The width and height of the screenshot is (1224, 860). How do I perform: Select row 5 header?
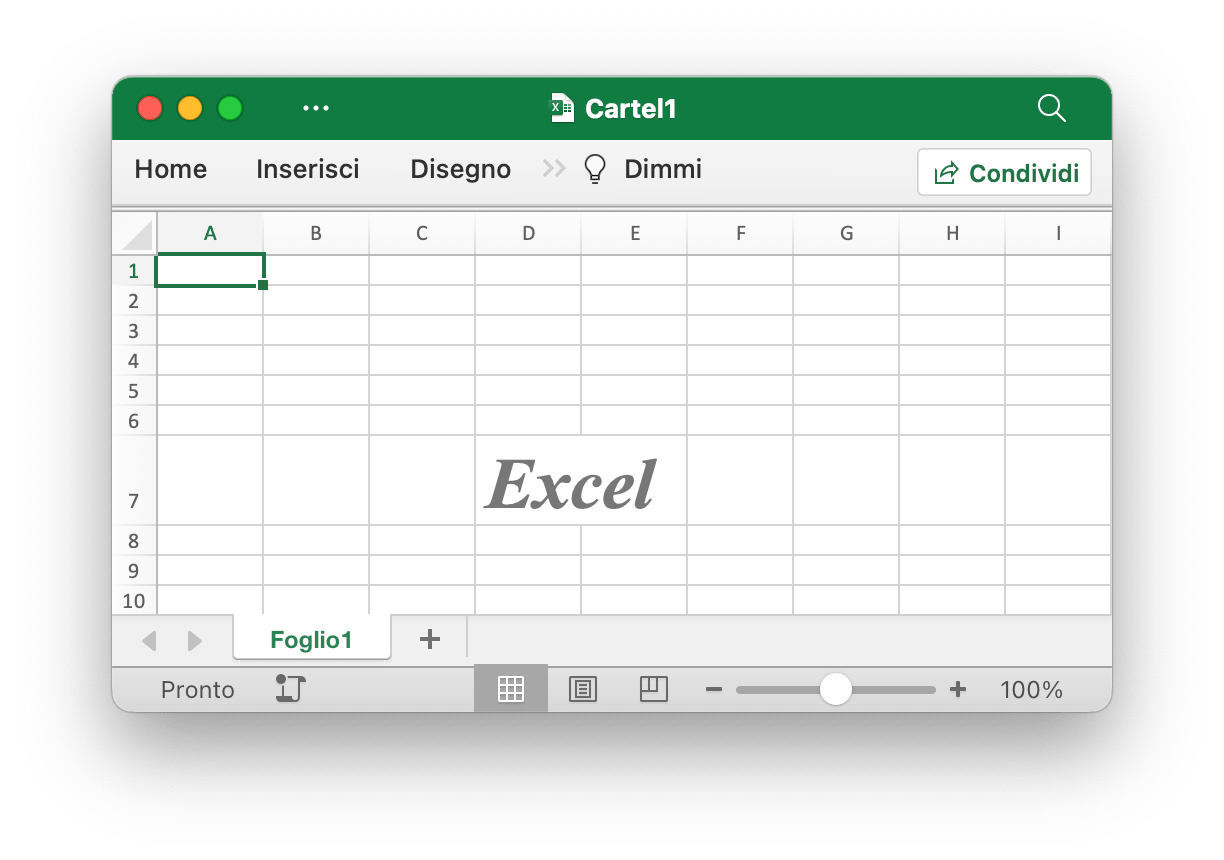click(x=134, y=390)
